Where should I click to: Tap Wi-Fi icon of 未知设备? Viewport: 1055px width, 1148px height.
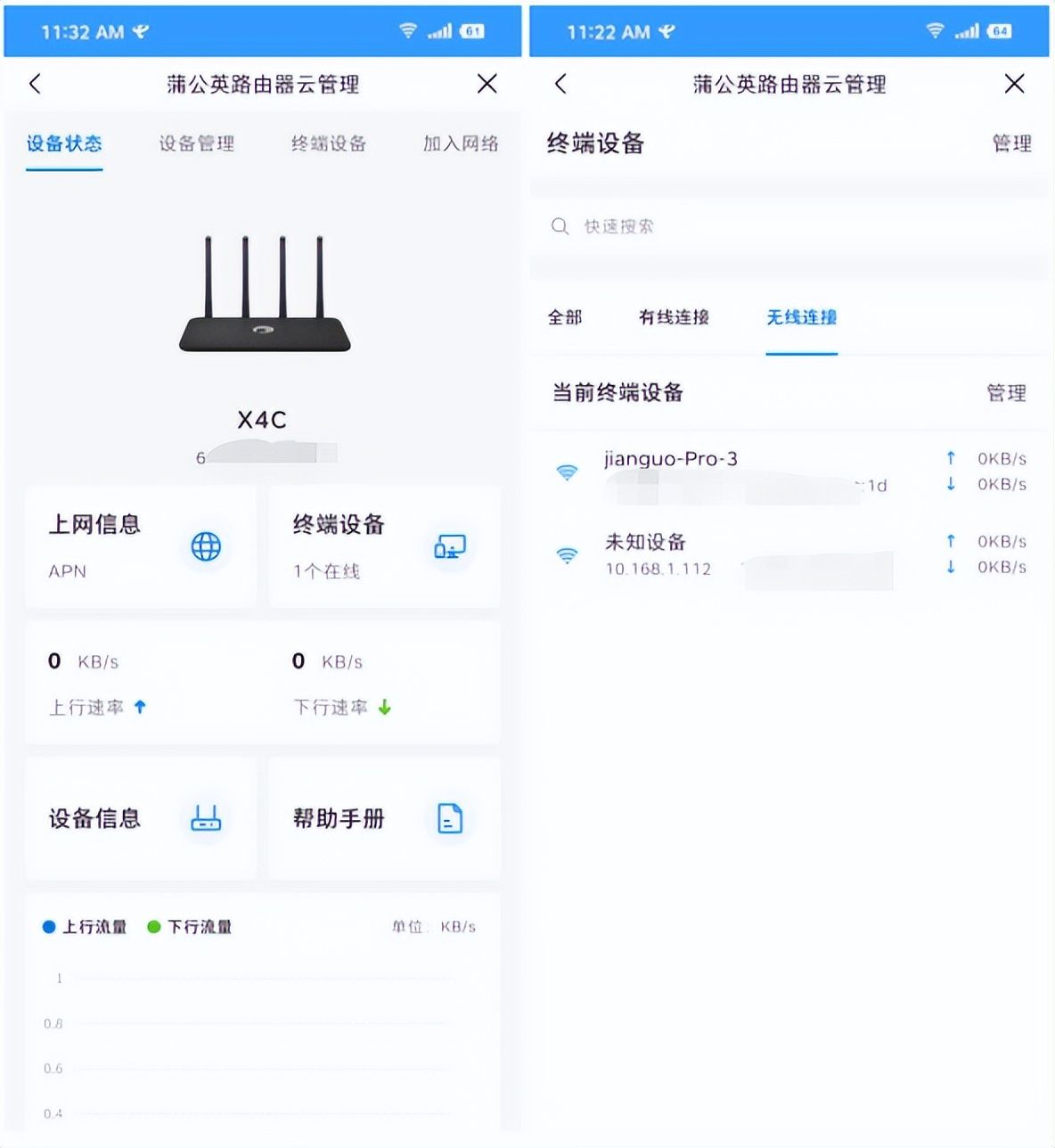(567, 555)
